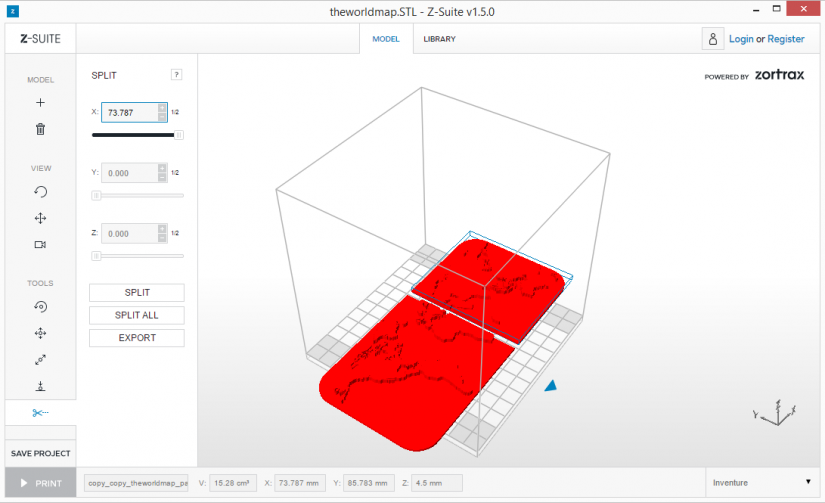Delete model using the trash icon
The width and height of the screenshot is (825, 503).
click(40, 129)
